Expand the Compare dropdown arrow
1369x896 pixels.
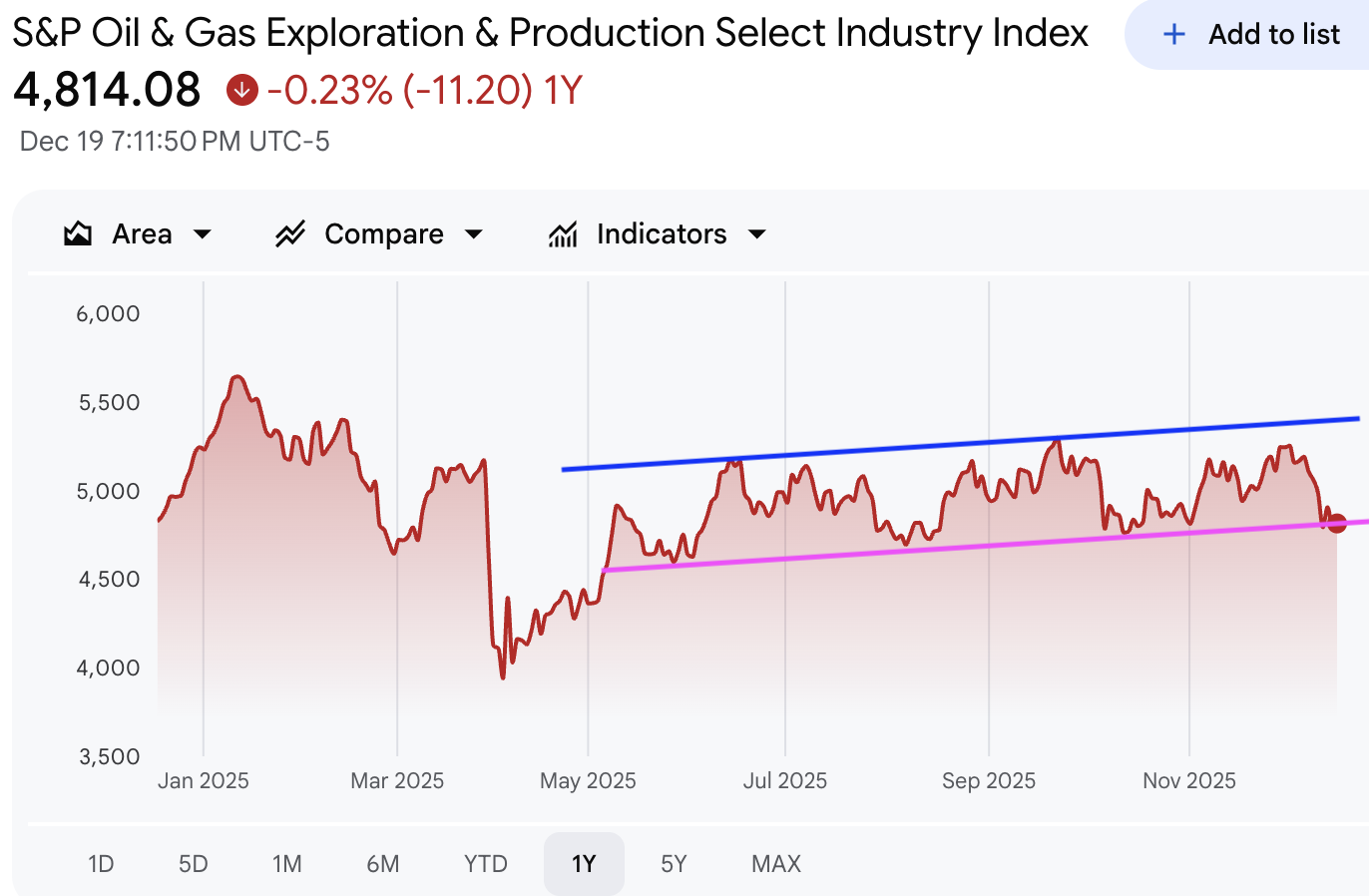click(474, 234)
